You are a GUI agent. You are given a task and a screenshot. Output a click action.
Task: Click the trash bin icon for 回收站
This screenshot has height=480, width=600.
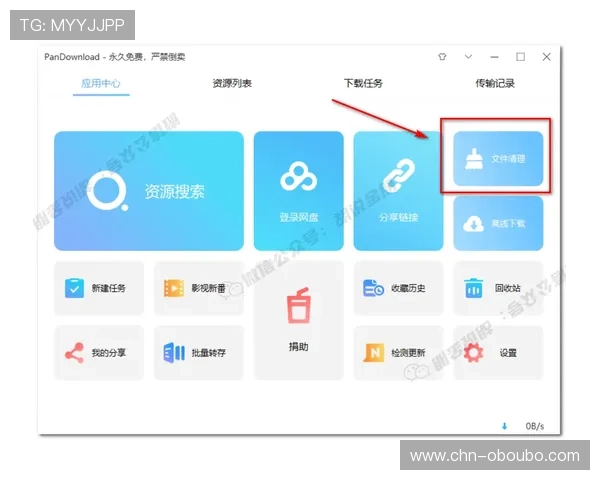tap(473, 288)
